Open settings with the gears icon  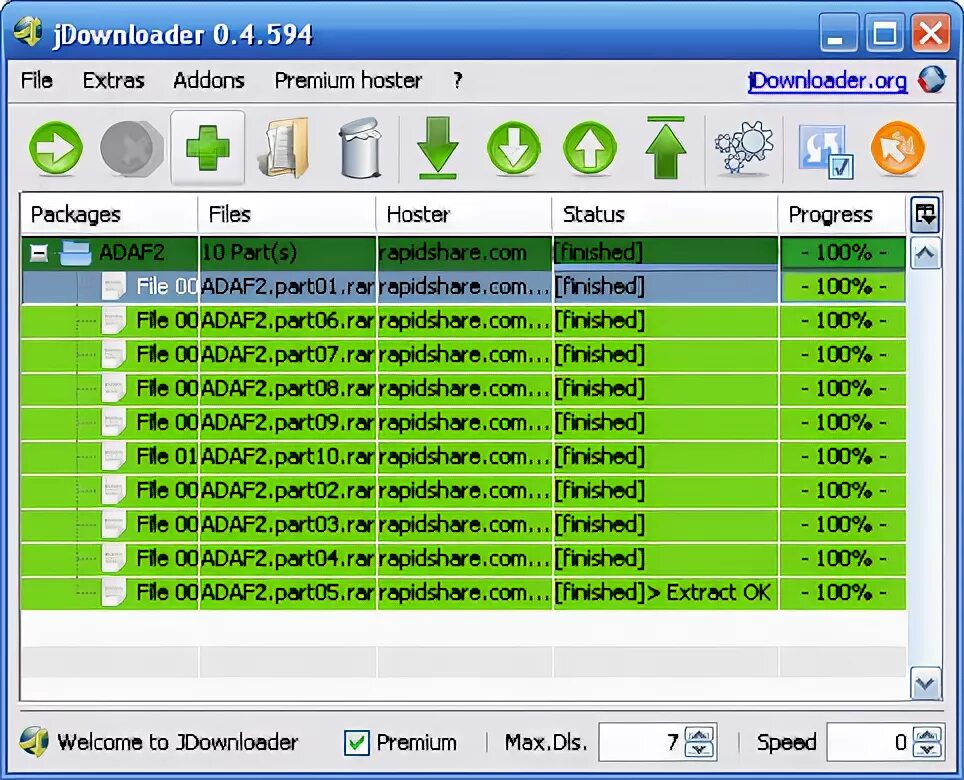click(743, 148)
